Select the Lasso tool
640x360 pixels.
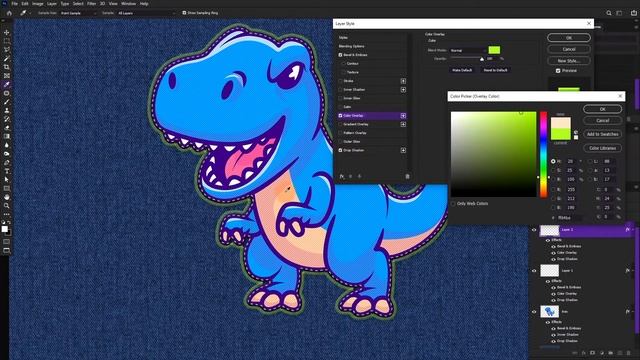coord(7,49)
